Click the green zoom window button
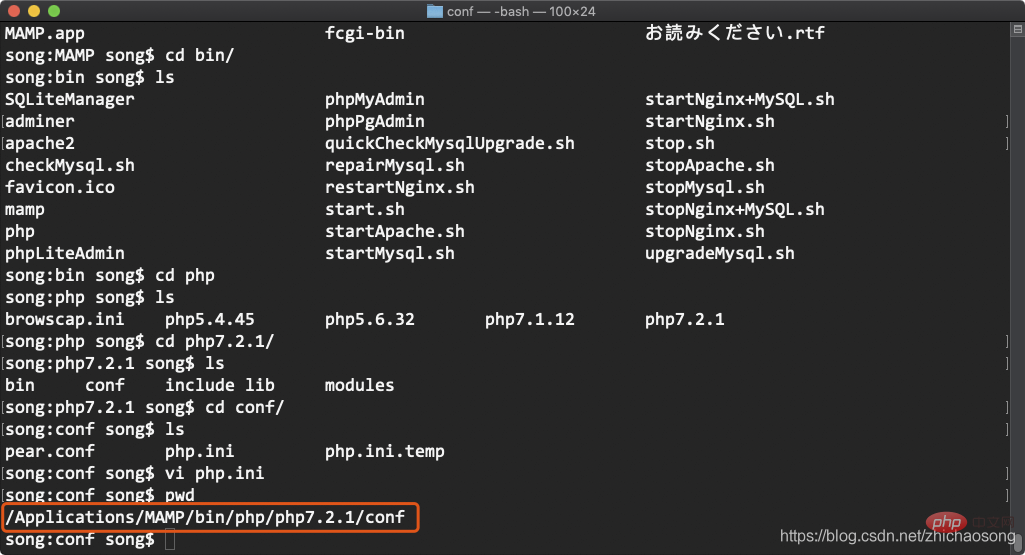 pos(54,10)
